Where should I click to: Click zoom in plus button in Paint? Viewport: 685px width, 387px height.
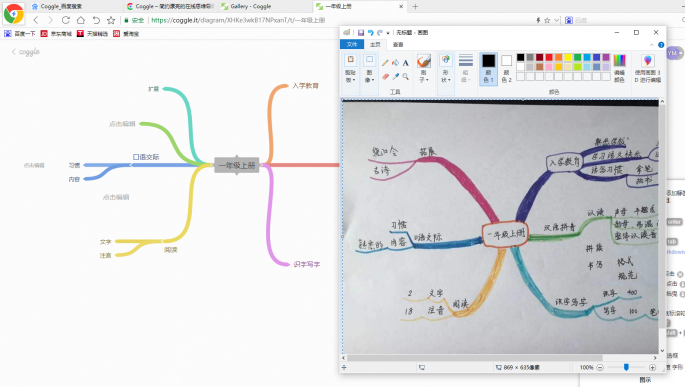click(652, 367)
